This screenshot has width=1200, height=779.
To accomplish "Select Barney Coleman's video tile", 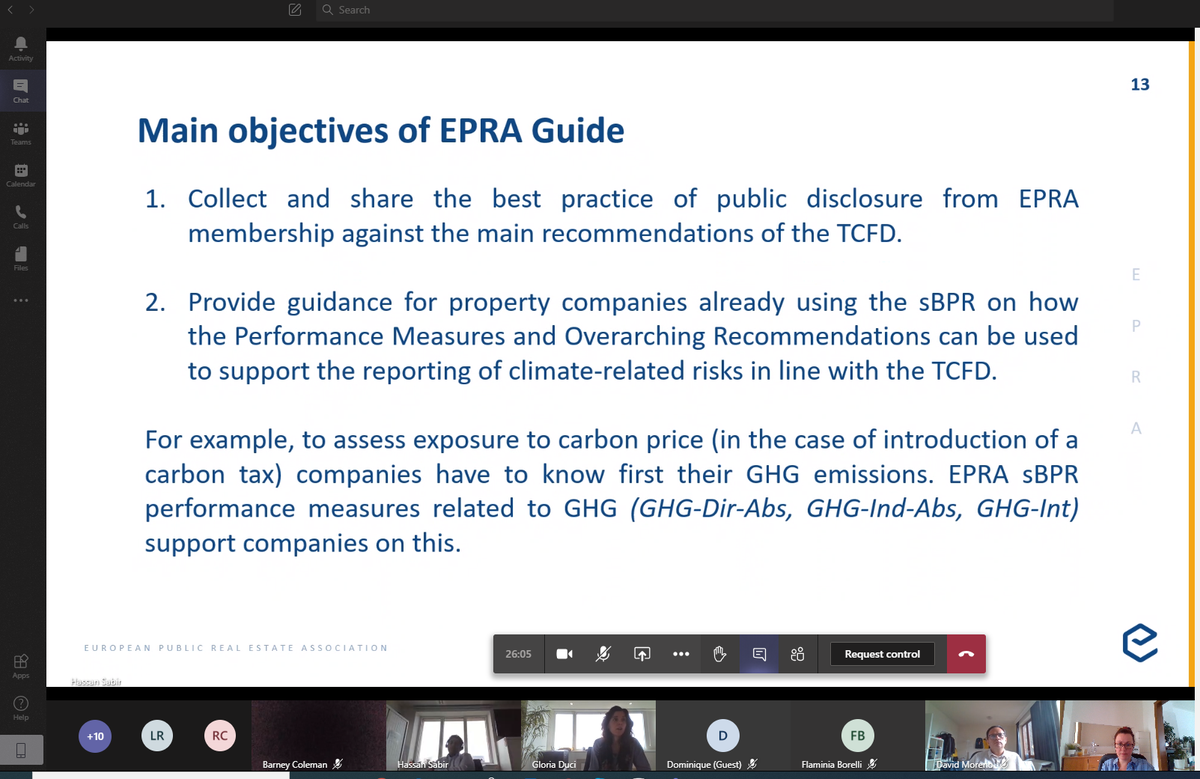I will click(318, 736).
